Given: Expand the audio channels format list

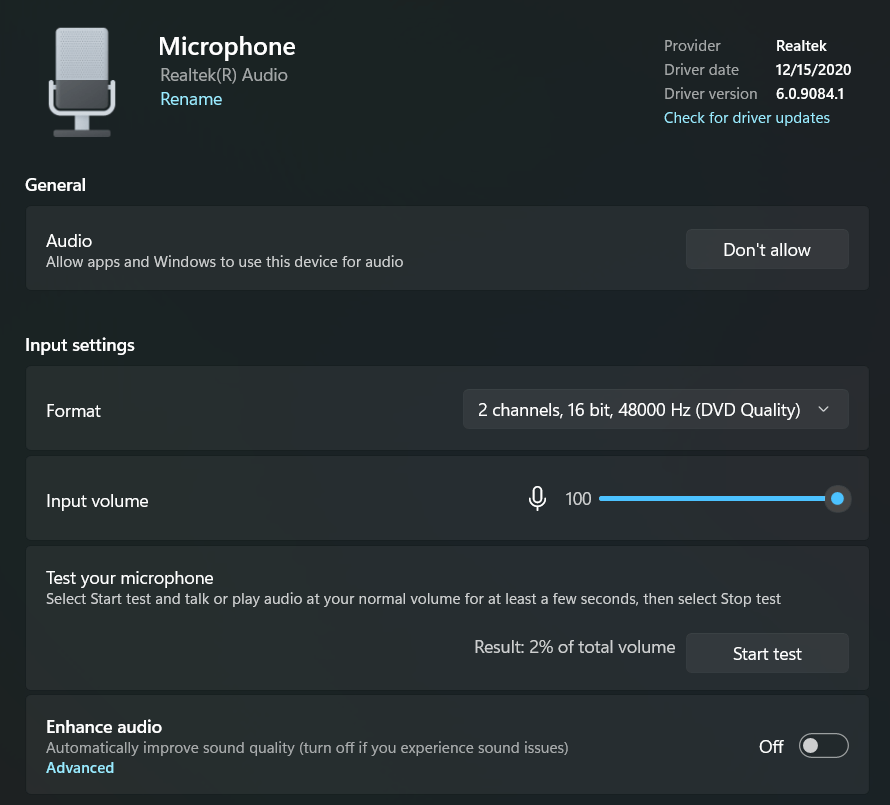Looking at the screenshot, I should pos(655,409).
